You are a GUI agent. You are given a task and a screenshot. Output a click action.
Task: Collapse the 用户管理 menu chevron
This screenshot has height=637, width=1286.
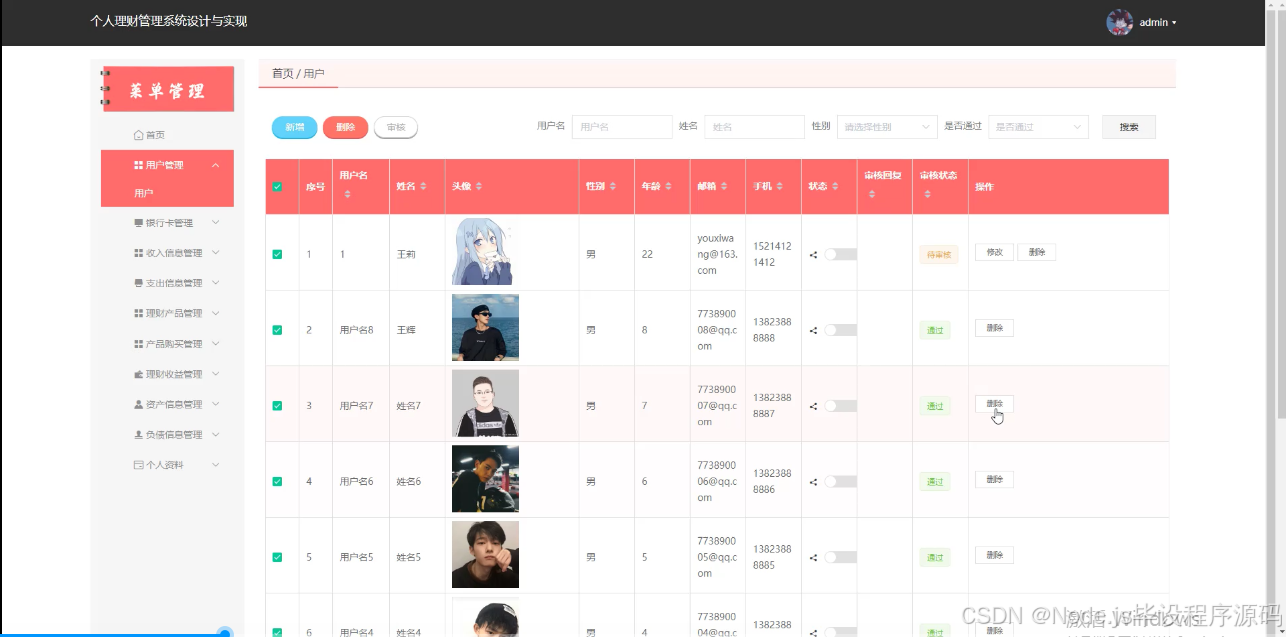pyautogui.click(x=216, y=165)
